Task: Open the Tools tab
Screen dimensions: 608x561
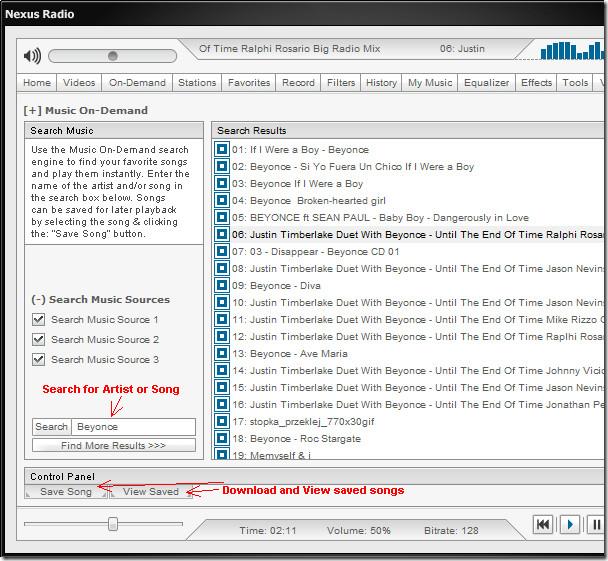Action: [x=575, y=83]
